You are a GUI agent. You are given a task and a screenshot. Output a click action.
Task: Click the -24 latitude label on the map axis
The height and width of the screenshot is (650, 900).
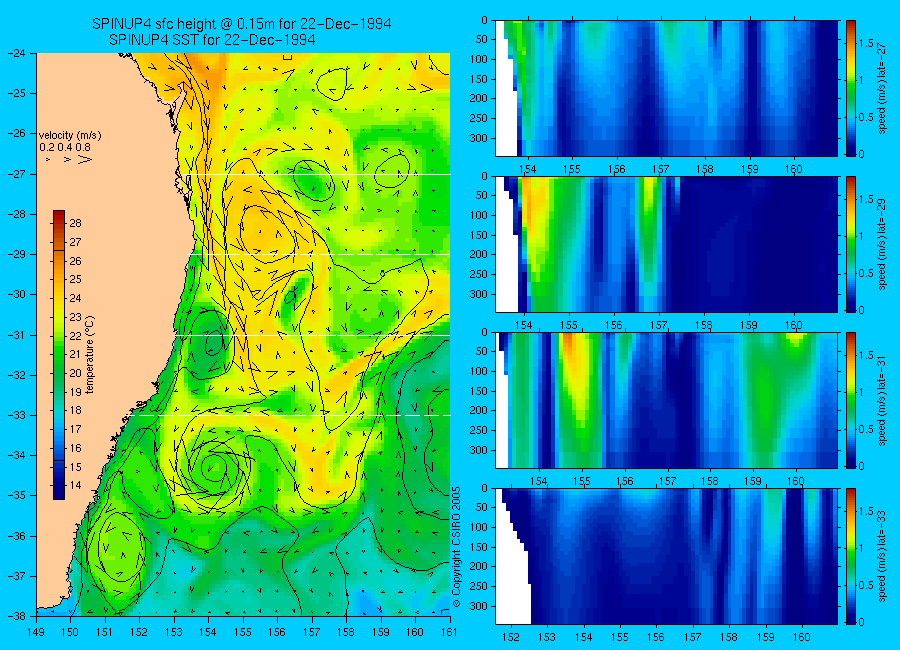pyautogui.click(x=17, y=53)
